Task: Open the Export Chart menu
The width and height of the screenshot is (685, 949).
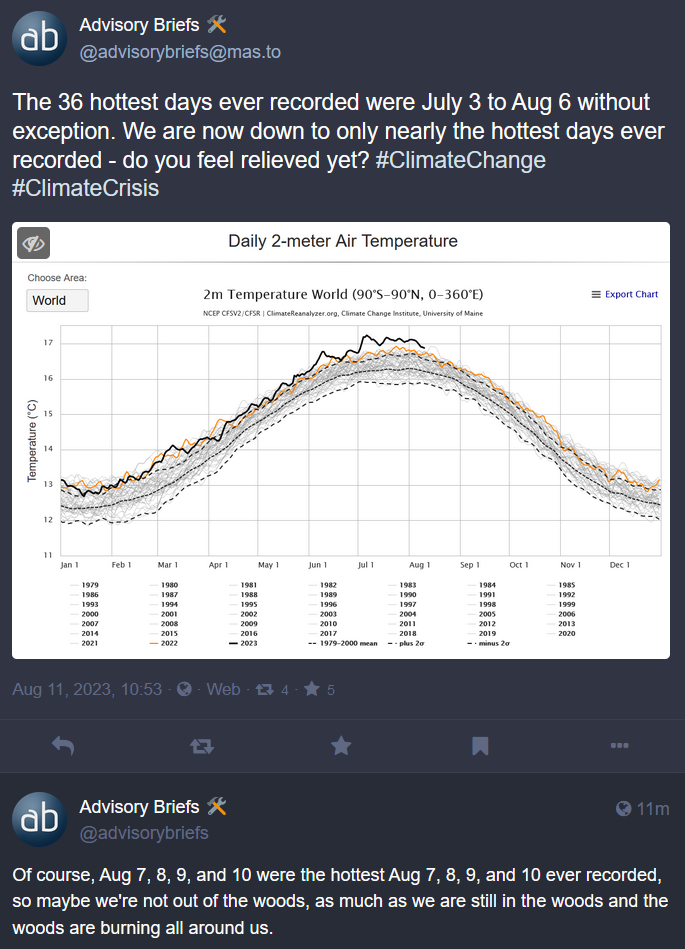Action: pyautogui.click(x=625, y=294)
